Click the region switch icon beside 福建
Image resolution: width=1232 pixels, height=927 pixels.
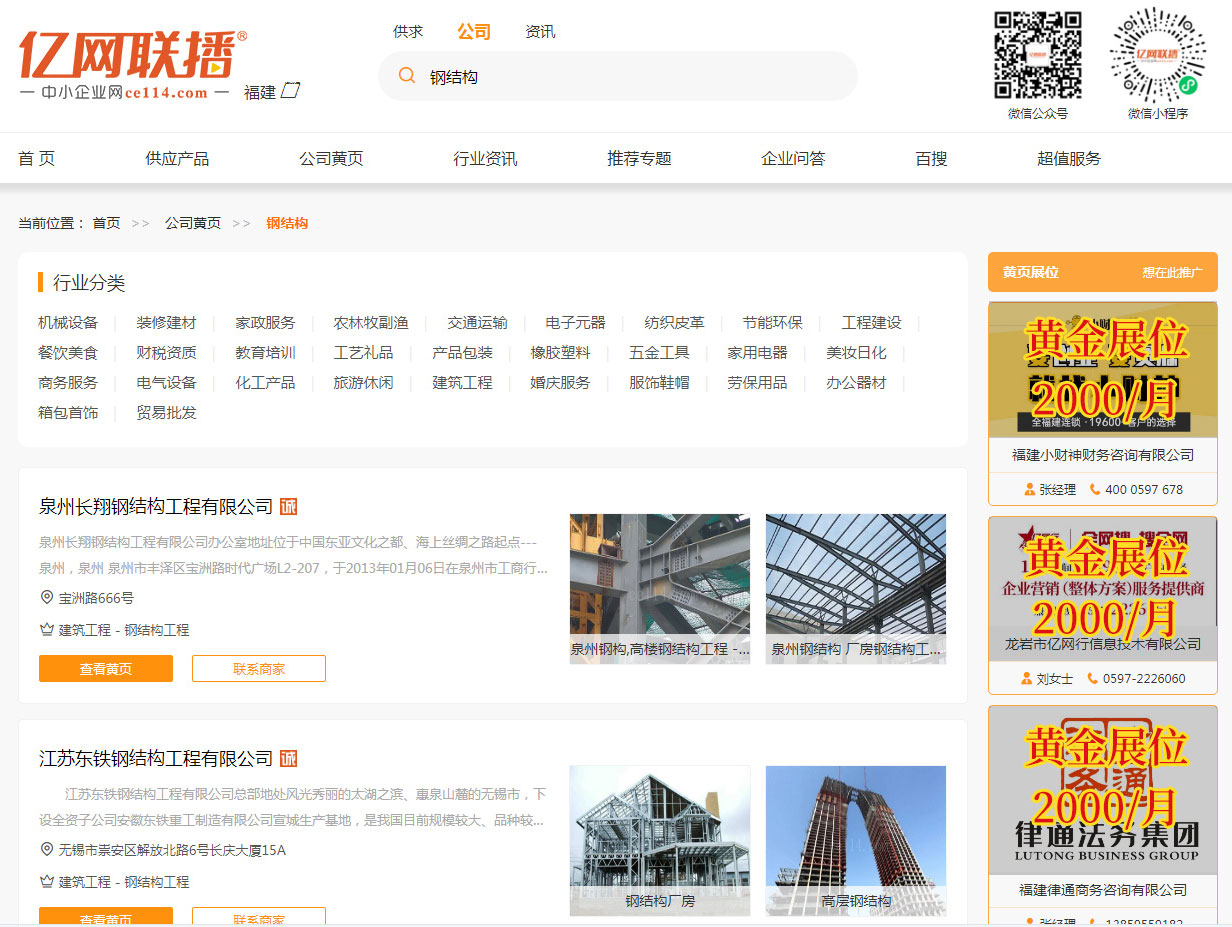click(x=290, y=91)
